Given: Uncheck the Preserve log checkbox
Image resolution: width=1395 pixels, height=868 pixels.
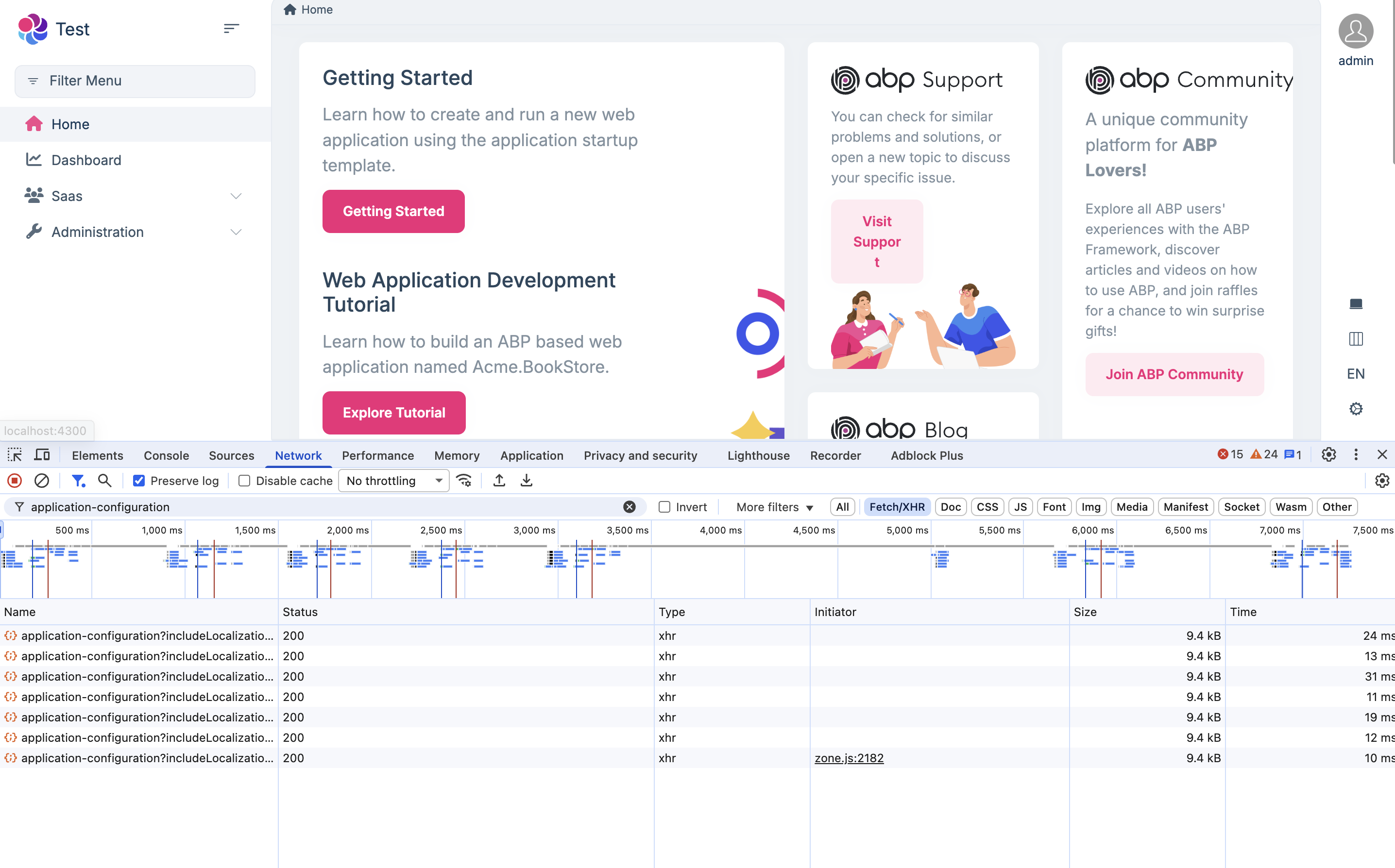Looking at the screenshot, I should tap(138, 481).
